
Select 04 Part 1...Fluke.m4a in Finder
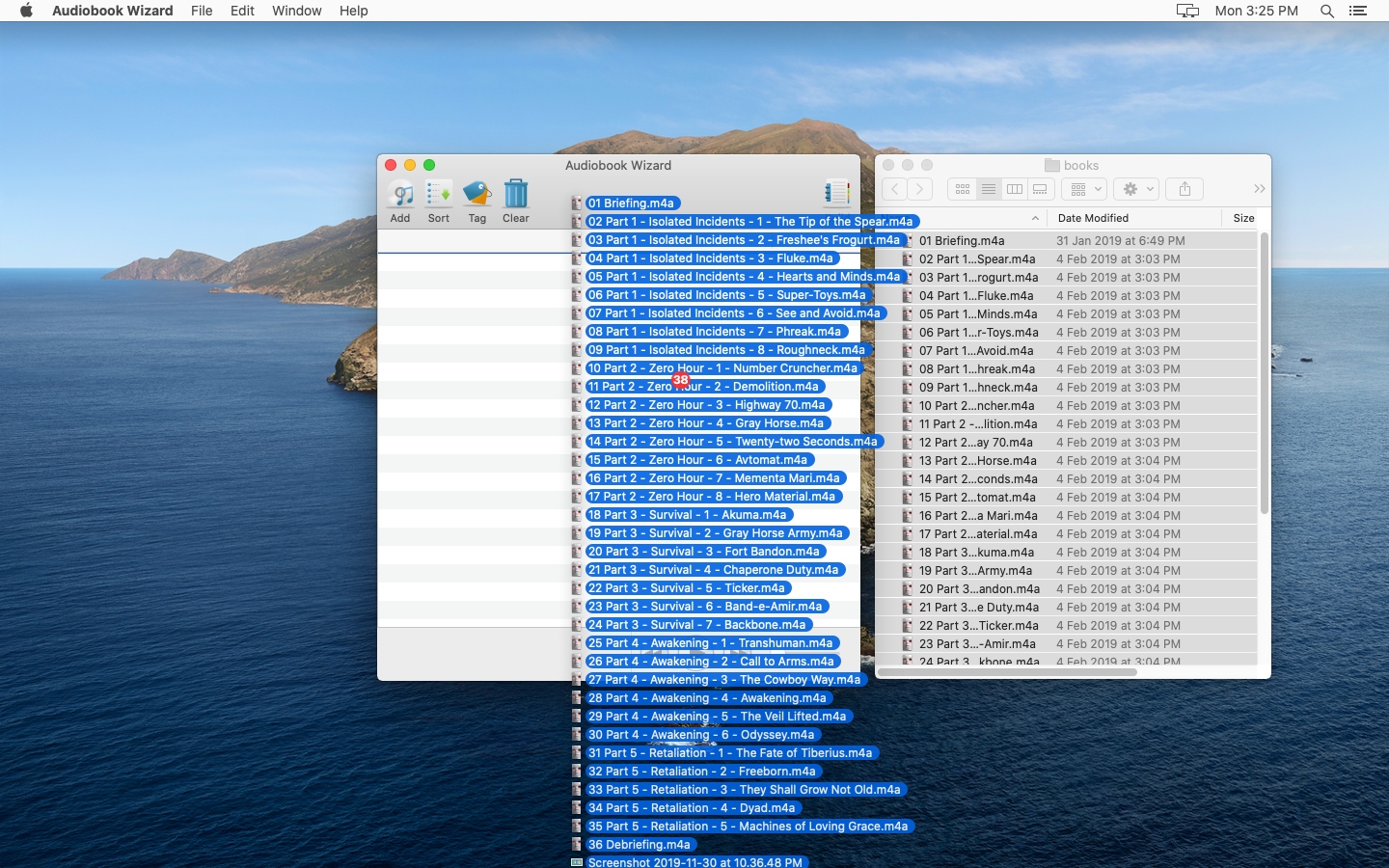point(976,296)
